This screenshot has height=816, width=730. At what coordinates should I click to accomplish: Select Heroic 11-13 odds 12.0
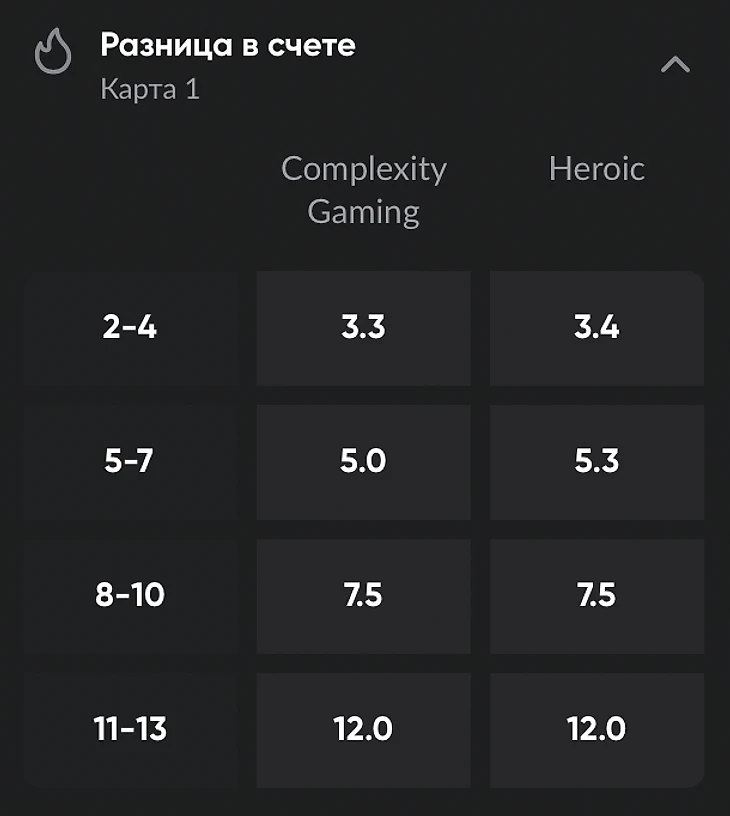[597, 730]
